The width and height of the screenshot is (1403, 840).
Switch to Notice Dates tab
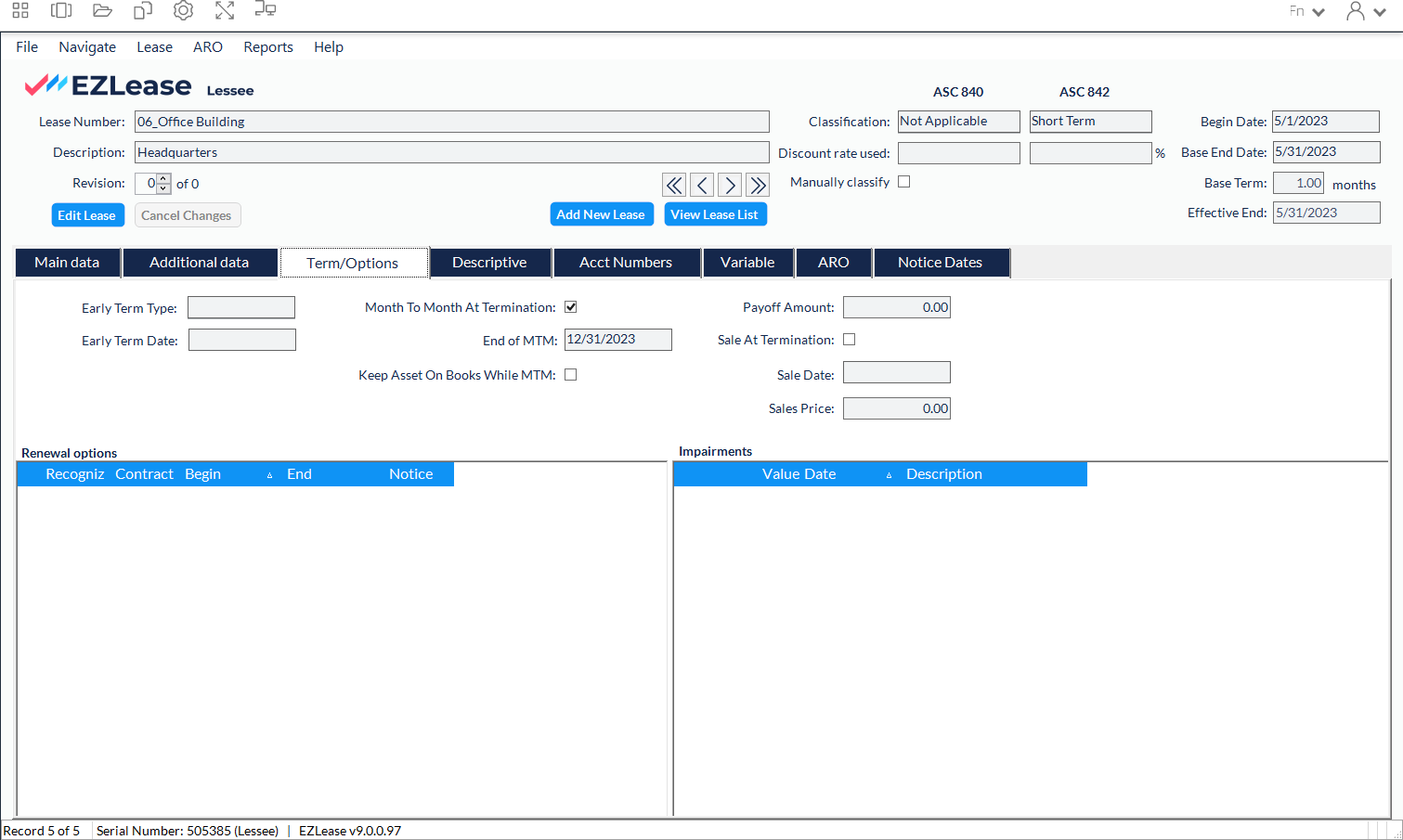pos(941,263)
